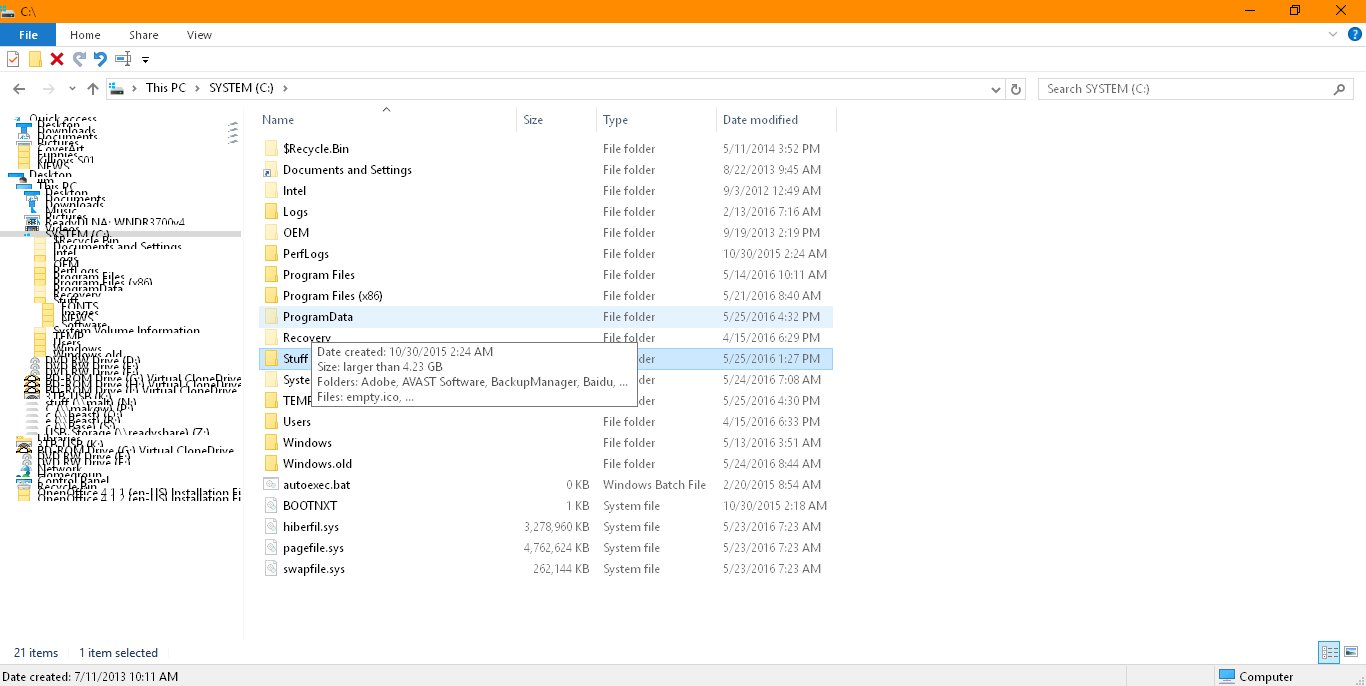Sort by the Date modified column

coord(760,120)
